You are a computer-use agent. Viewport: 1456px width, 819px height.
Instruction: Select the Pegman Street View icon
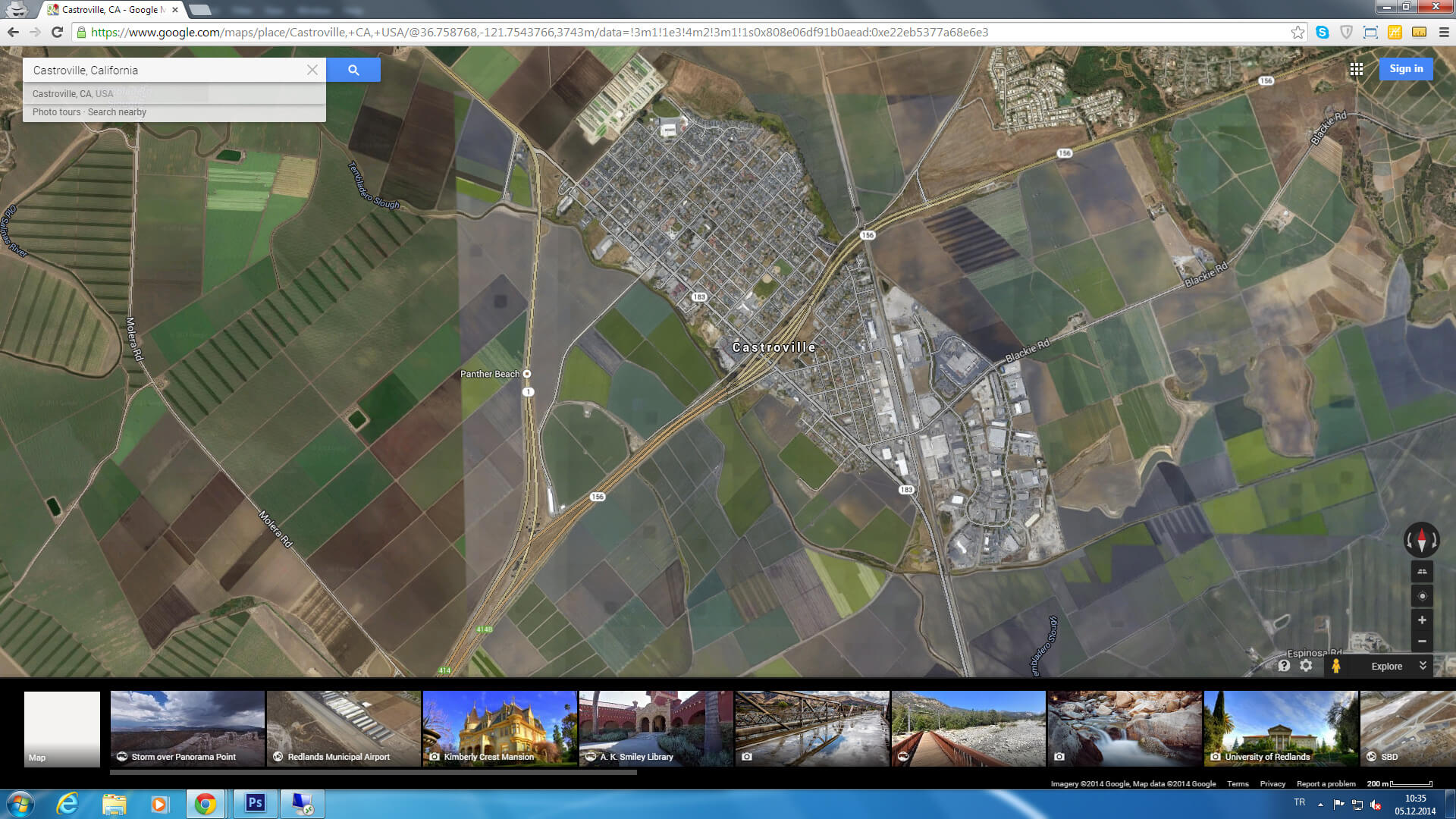click(x=1336, y=666)
